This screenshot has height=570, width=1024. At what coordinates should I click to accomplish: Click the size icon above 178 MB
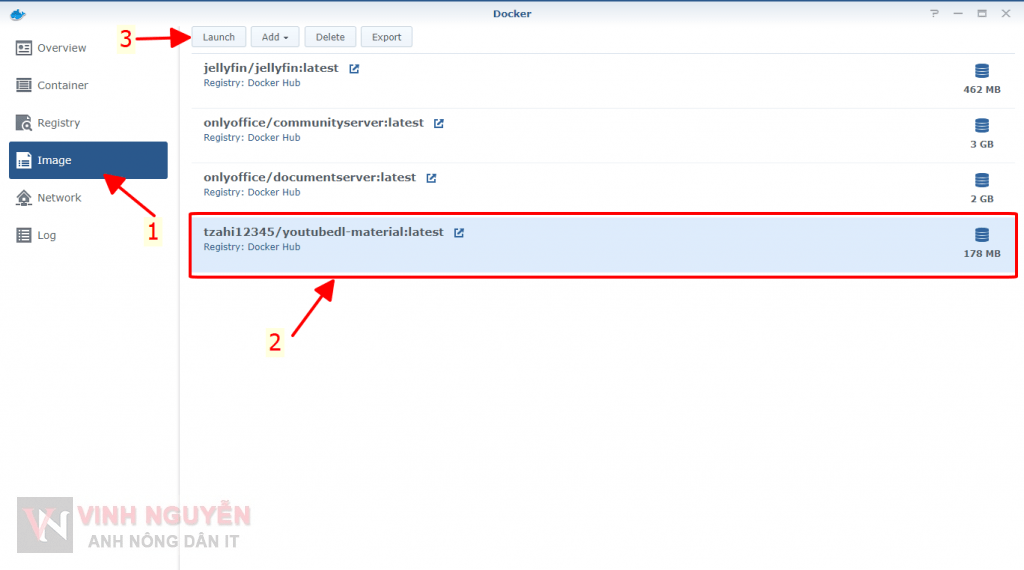tap(981, 235)
